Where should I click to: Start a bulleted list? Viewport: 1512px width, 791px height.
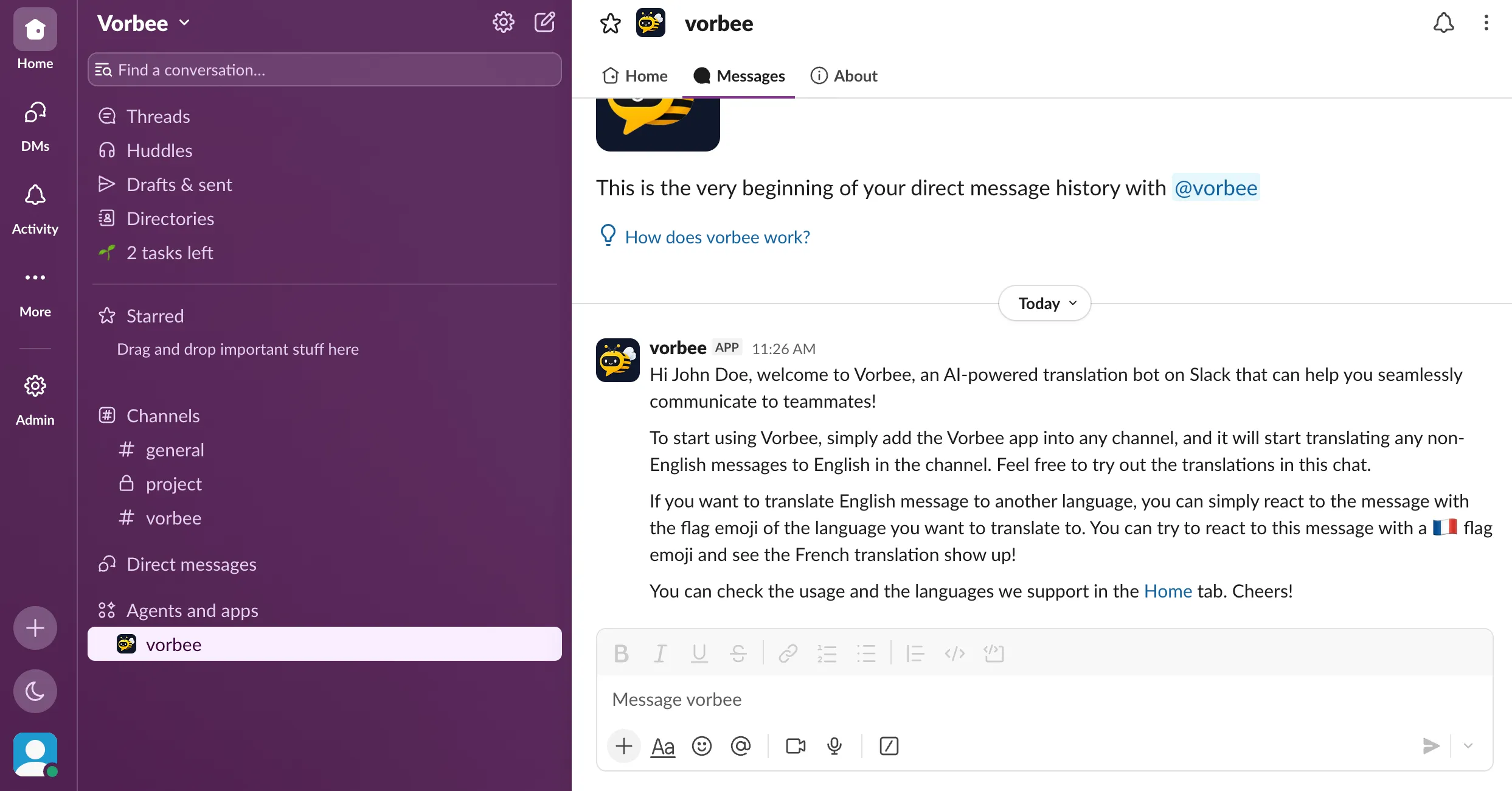click(866, 653)
